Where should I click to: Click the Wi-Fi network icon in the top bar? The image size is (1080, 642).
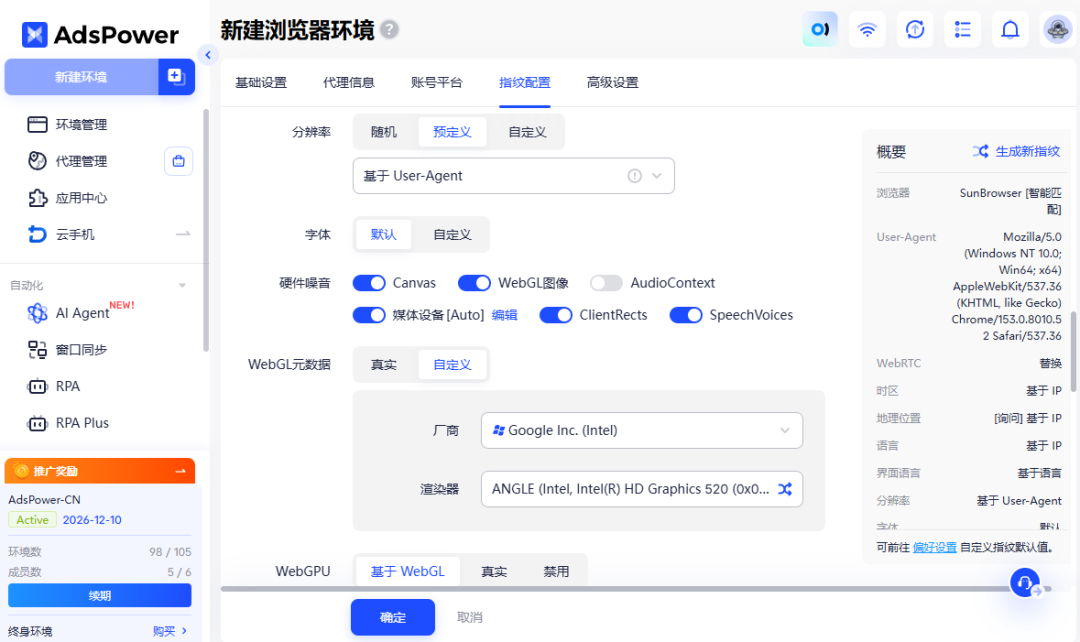click(x=867, y=30)
